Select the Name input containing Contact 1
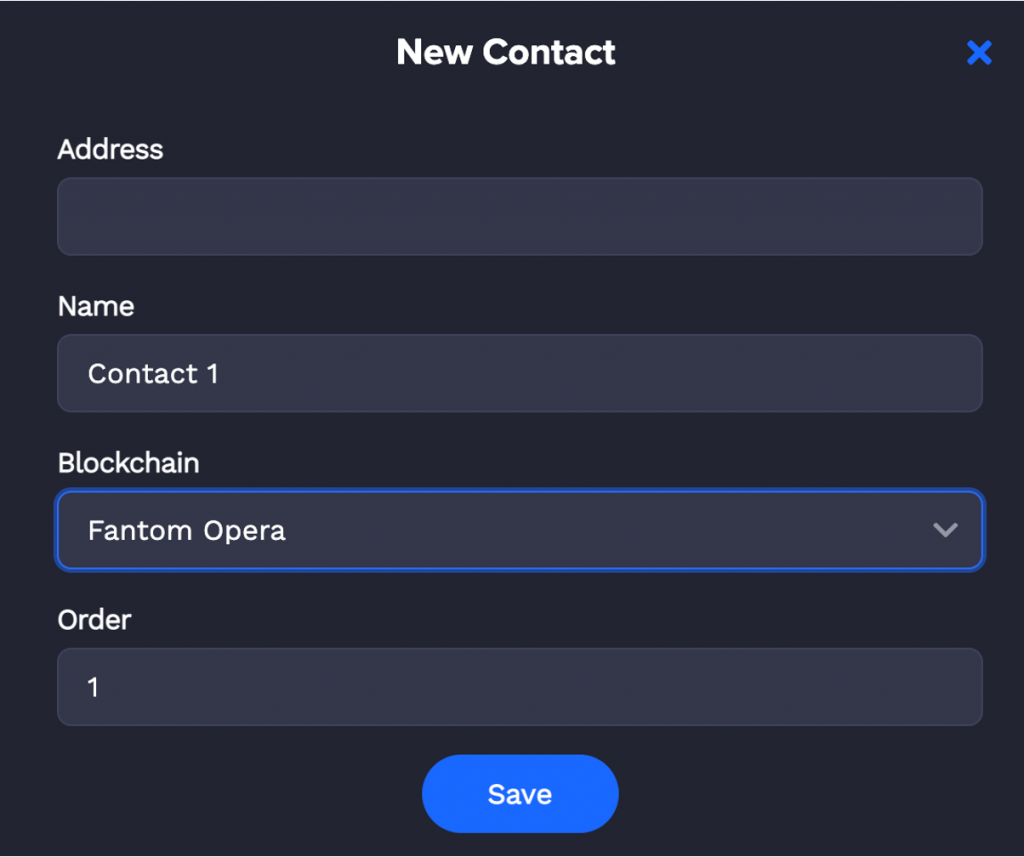Image resolution: width=1024 pixels, height=857 pixels. pos(520,373)
